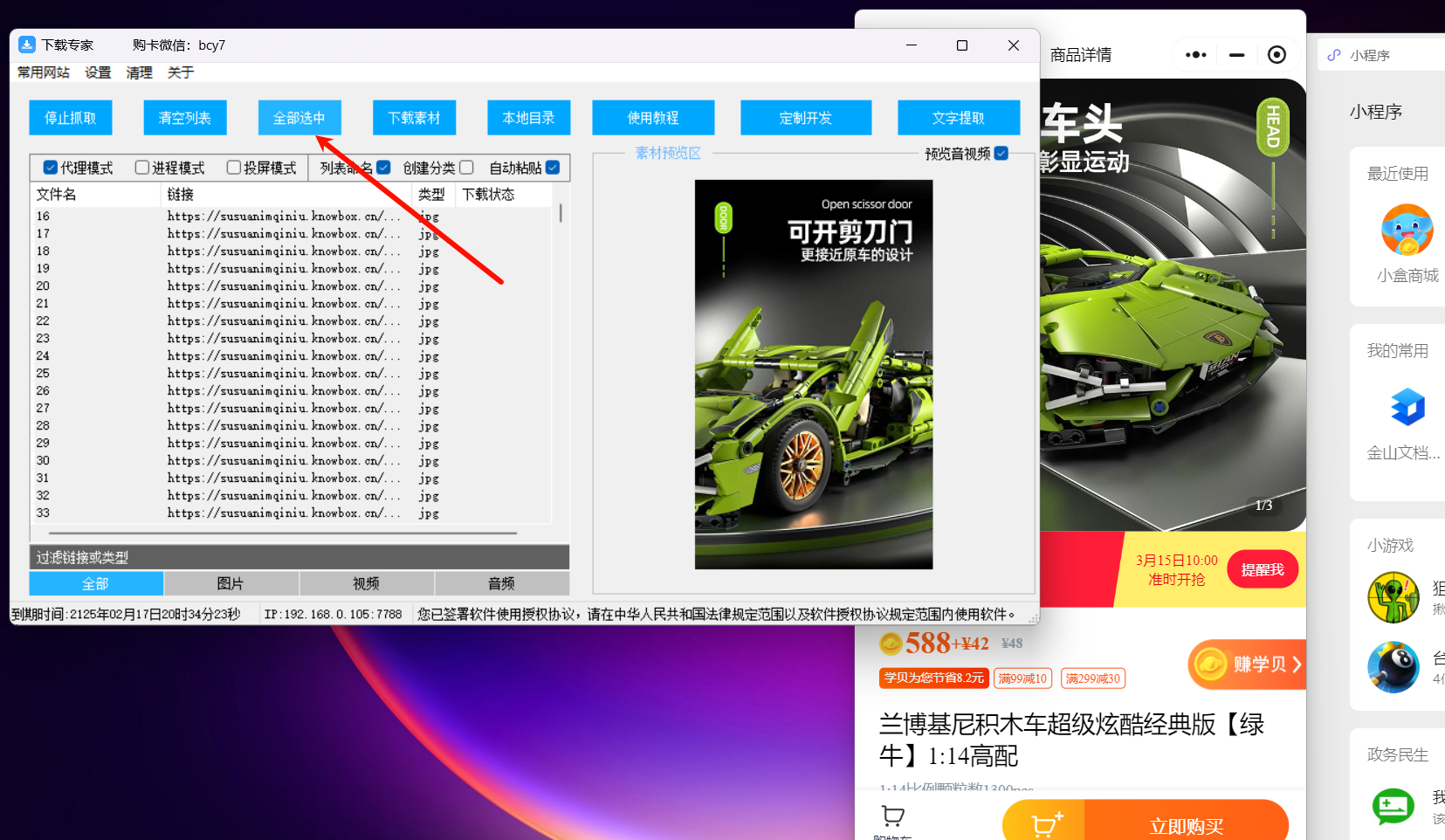Enable 投屏模式 checkbox
Image resolution: width=1445 pixels, height=840 pixels.
(234, 168)
